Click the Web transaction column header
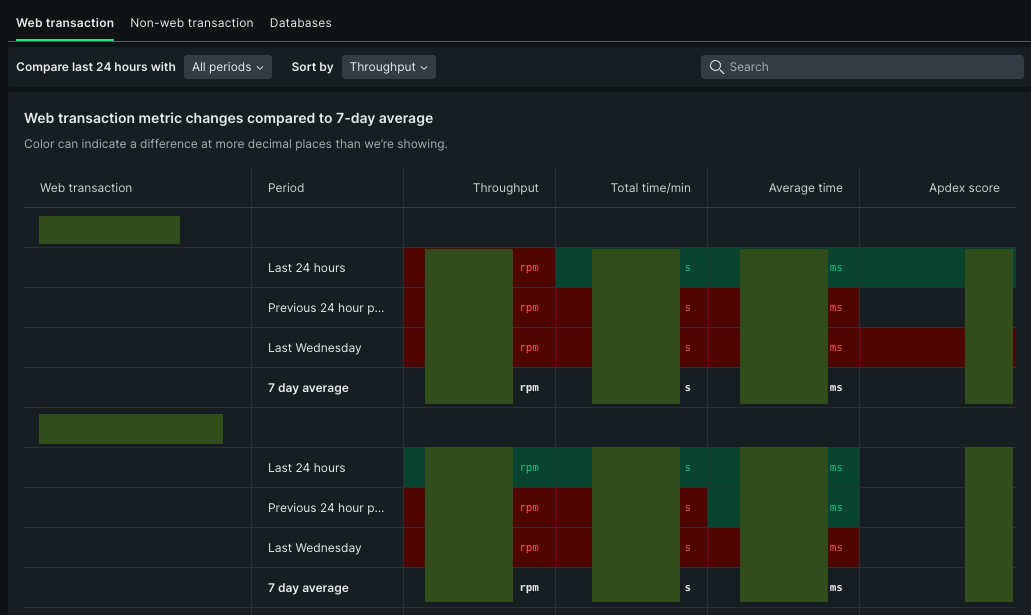The width and height of the screenshot is (1031, 615). click(x=86, y=188)
